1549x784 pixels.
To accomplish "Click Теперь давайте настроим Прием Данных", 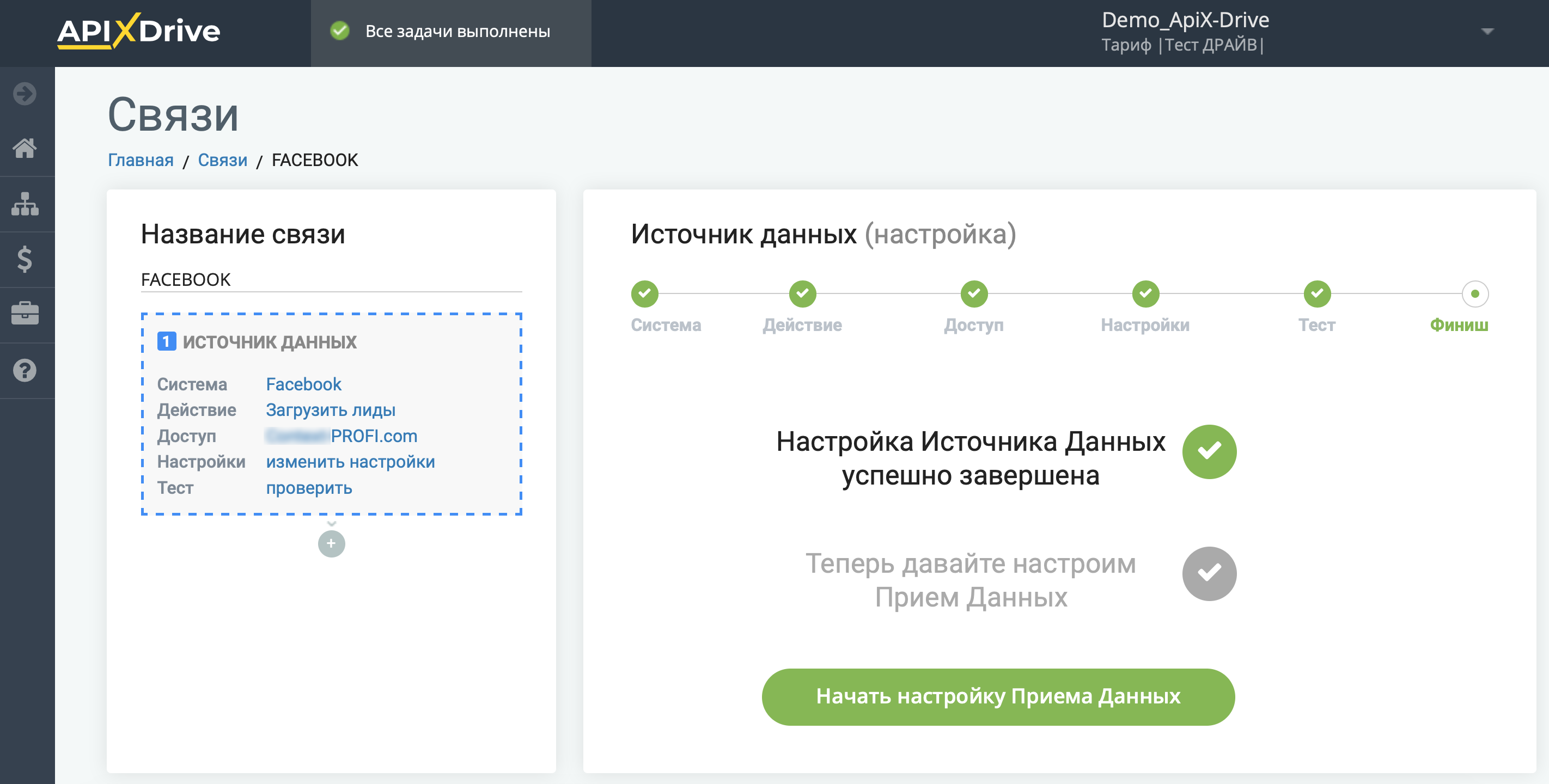I will tap(971, 580).
